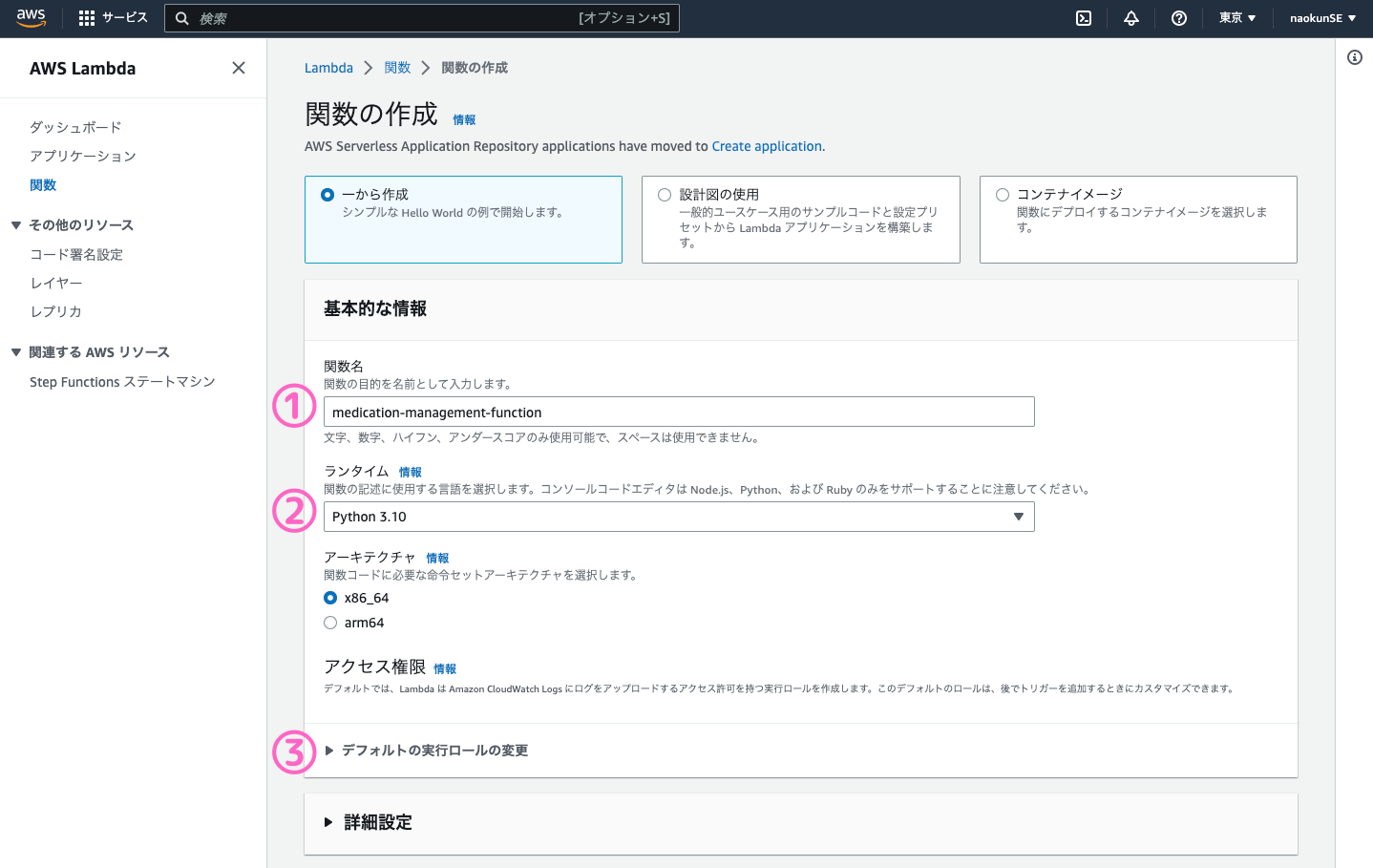Open 情報 link beside アーキテクチャ

pyautogui.click(x=437, y=559)
